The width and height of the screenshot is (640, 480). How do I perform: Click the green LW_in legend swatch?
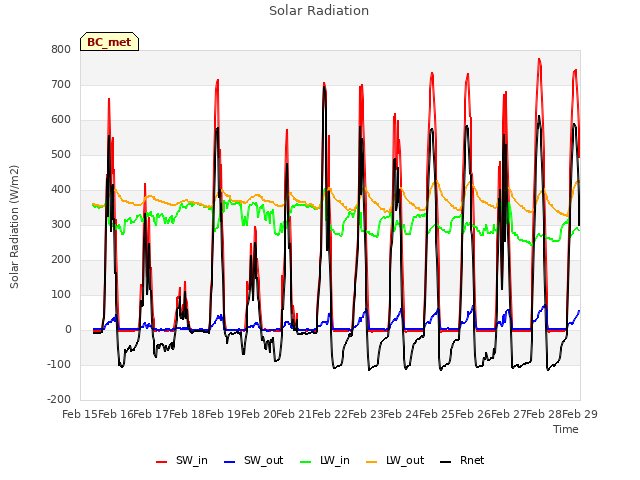coord(306,462)
